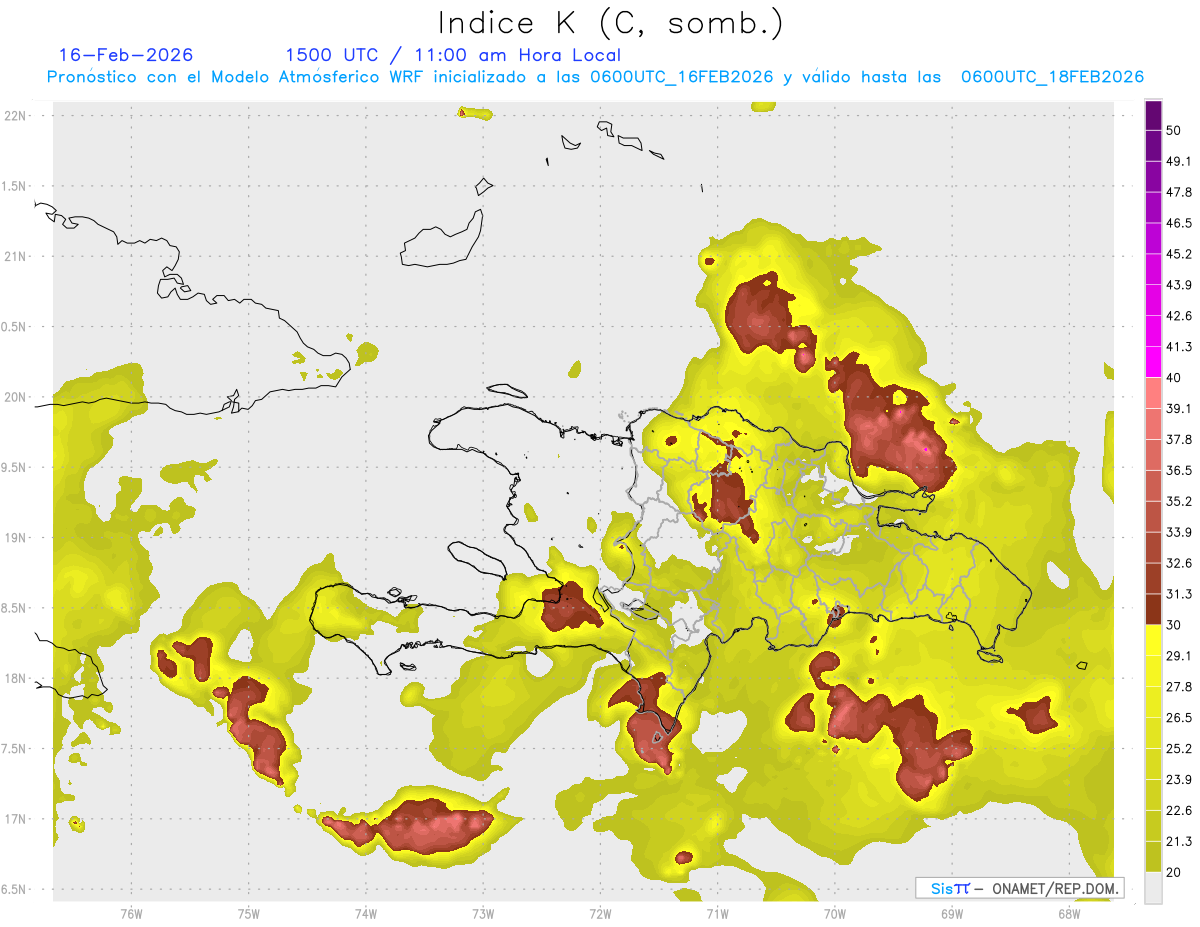Click the '69W' longitude label
Image resolution: width=1200 pixels, height=927 pixels.
(952, 914)
